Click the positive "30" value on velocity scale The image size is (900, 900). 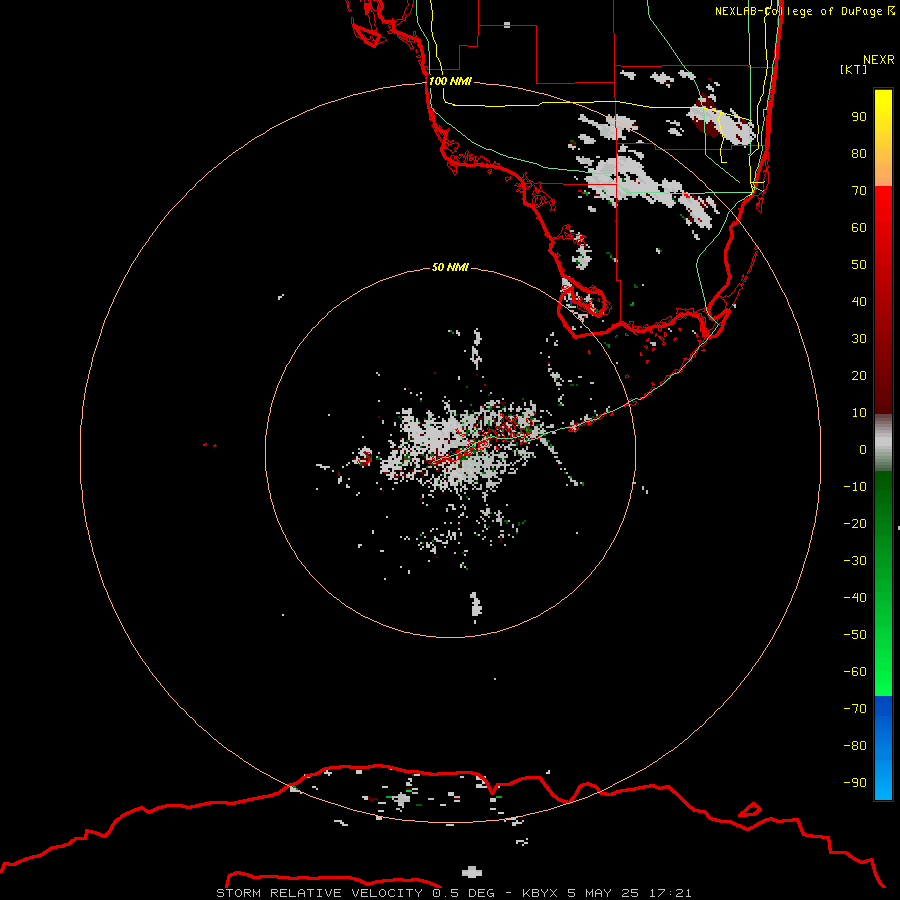click(859, 339)
